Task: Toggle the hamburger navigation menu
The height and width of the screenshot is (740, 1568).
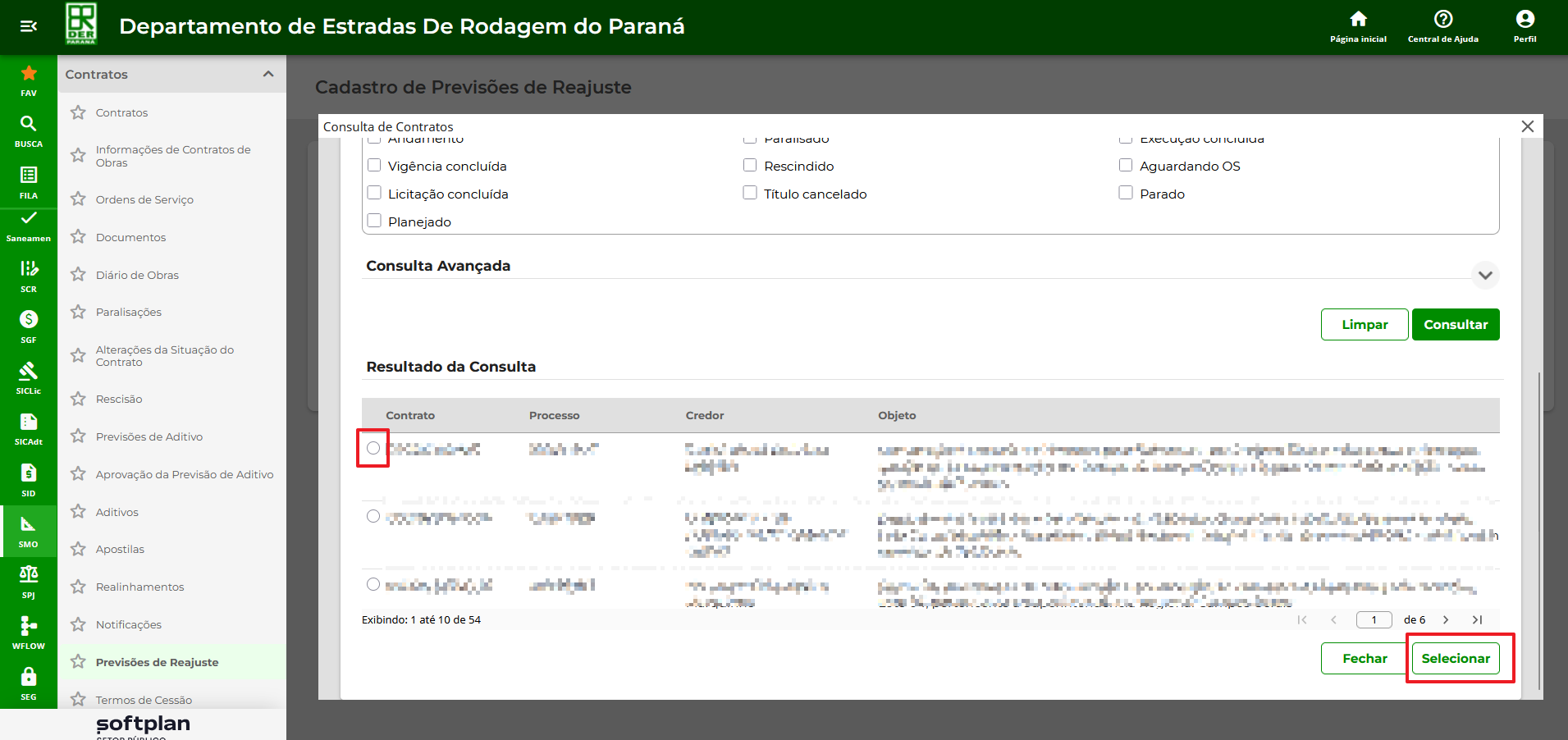Action: click(x=28, y=26)
